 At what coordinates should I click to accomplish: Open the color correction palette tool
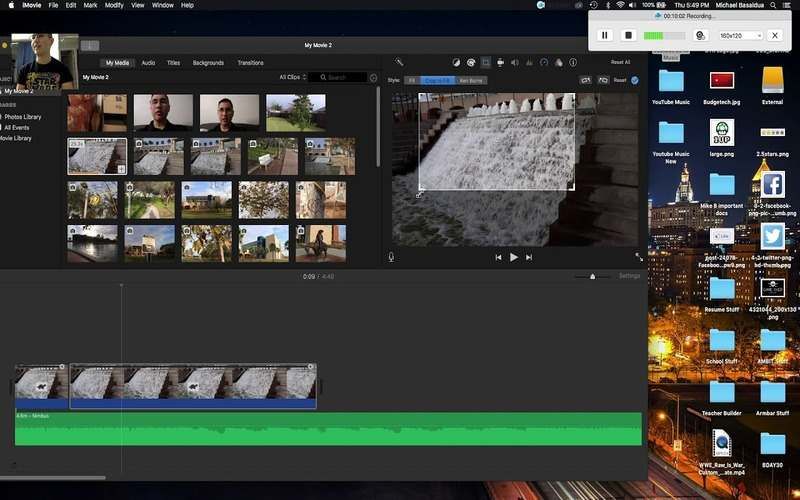tap(471, 62)
